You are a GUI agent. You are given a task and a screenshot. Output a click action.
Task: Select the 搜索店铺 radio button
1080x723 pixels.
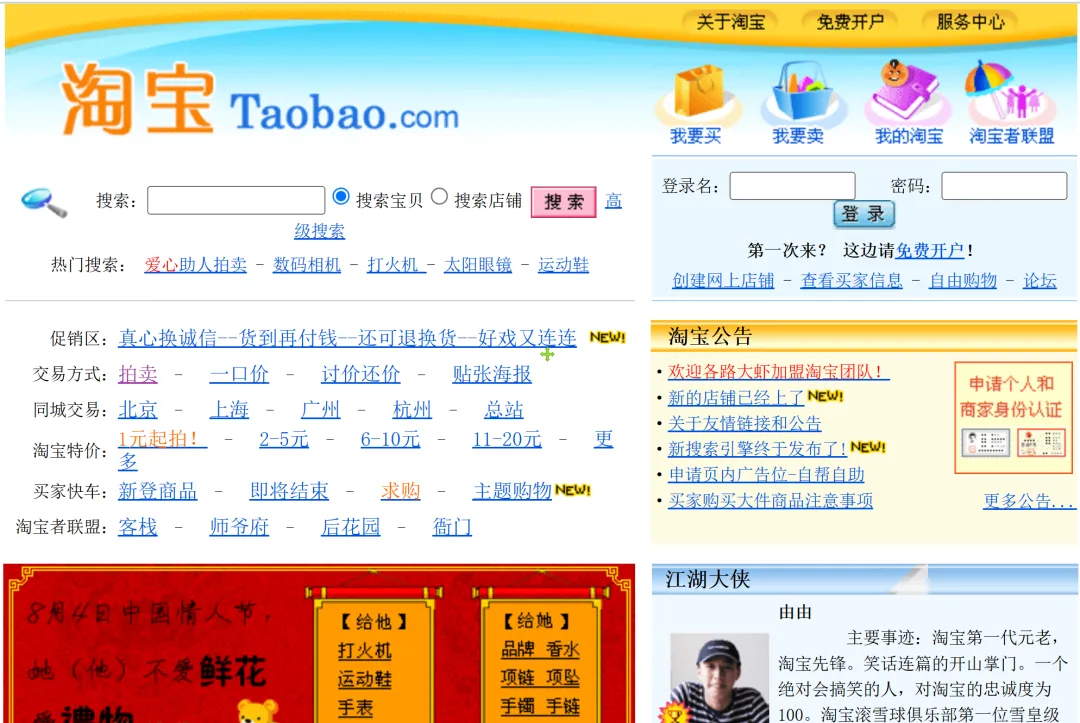click(439, 196)
